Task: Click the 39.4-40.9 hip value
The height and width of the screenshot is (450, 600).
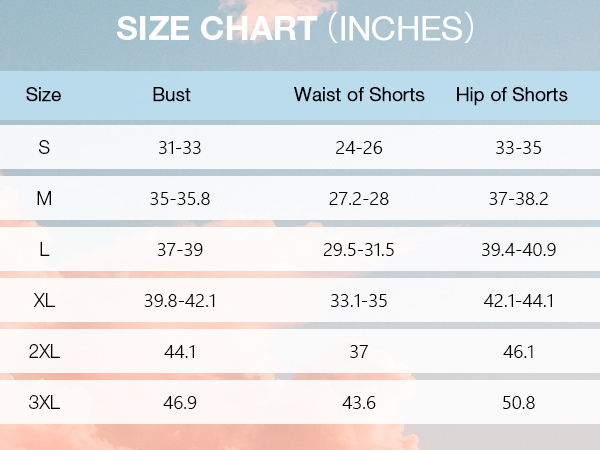Action: (518, 250)
